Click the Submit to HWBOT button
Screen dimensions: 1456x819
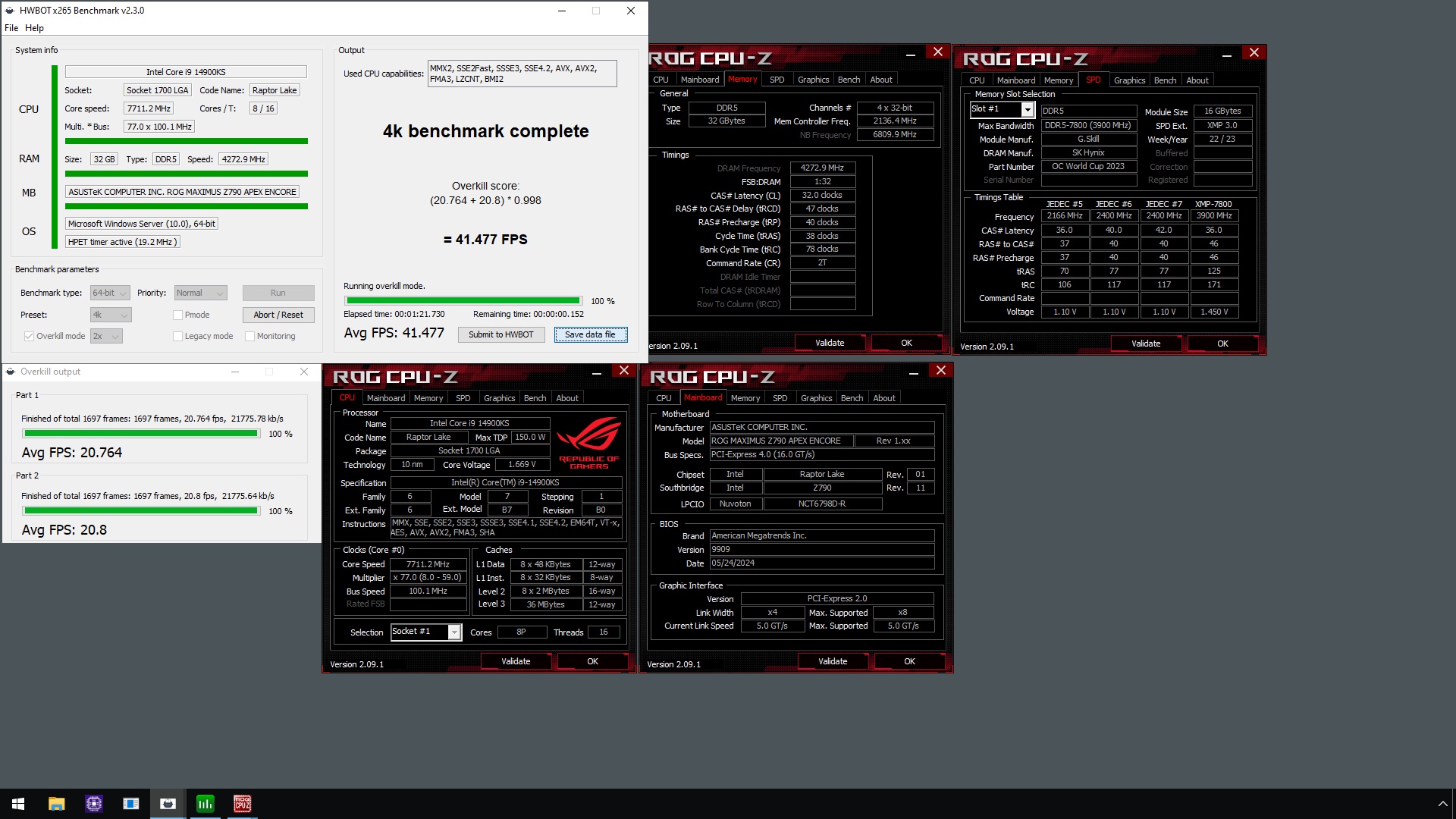[x=500, y=334]
